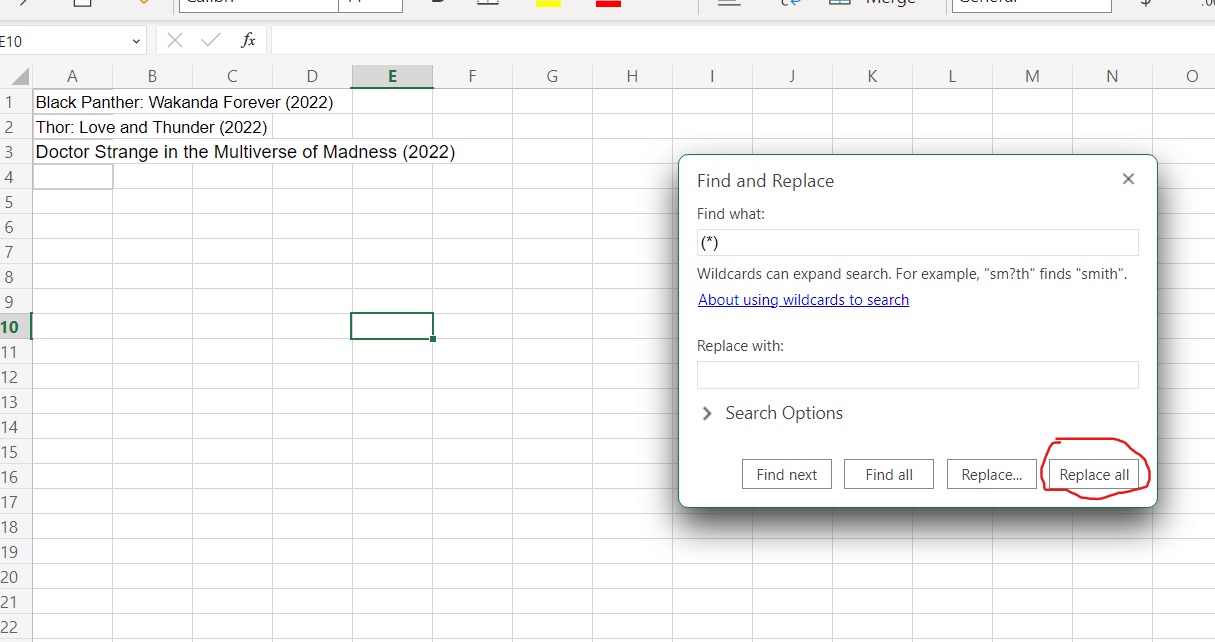Select column H header

coord(632,76)
